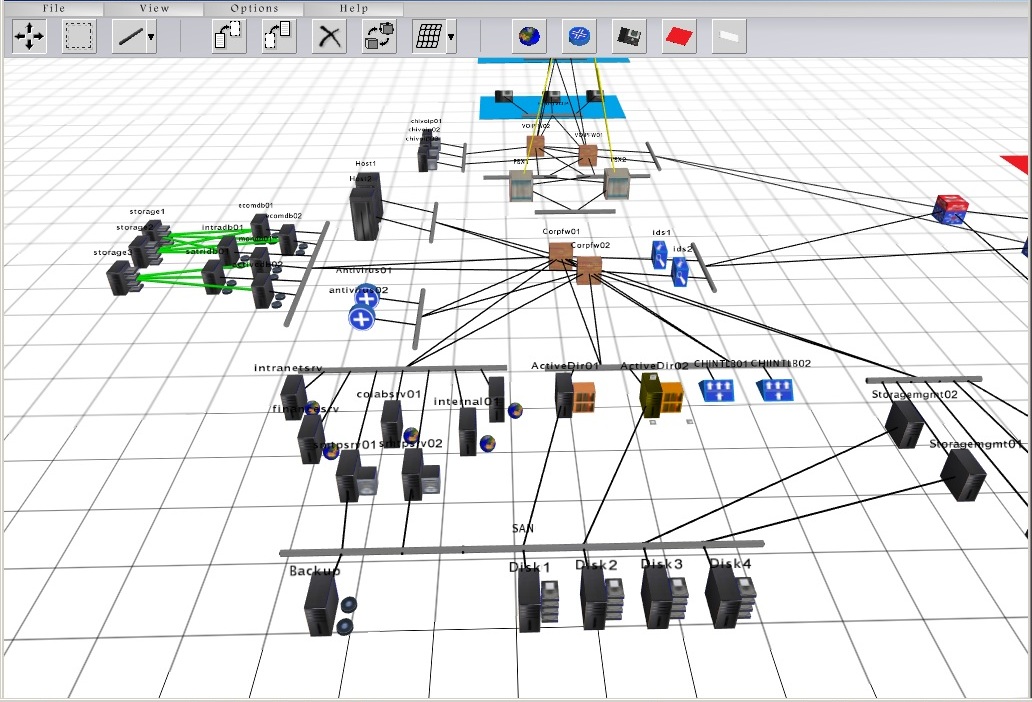Viewport: 1032px width, 702px height.
Task: Select the antivirus02 plus-sign node
Action: (361, 319)
